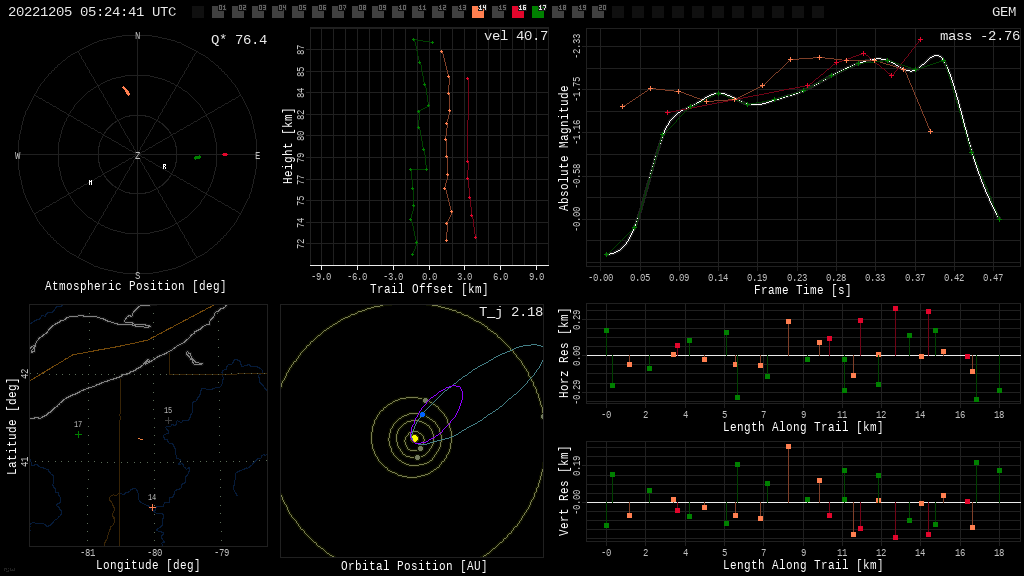The width and height of the screenshot is (1024, 576).
Task: Select station 07 box in top bar
Action: [338, 11]
